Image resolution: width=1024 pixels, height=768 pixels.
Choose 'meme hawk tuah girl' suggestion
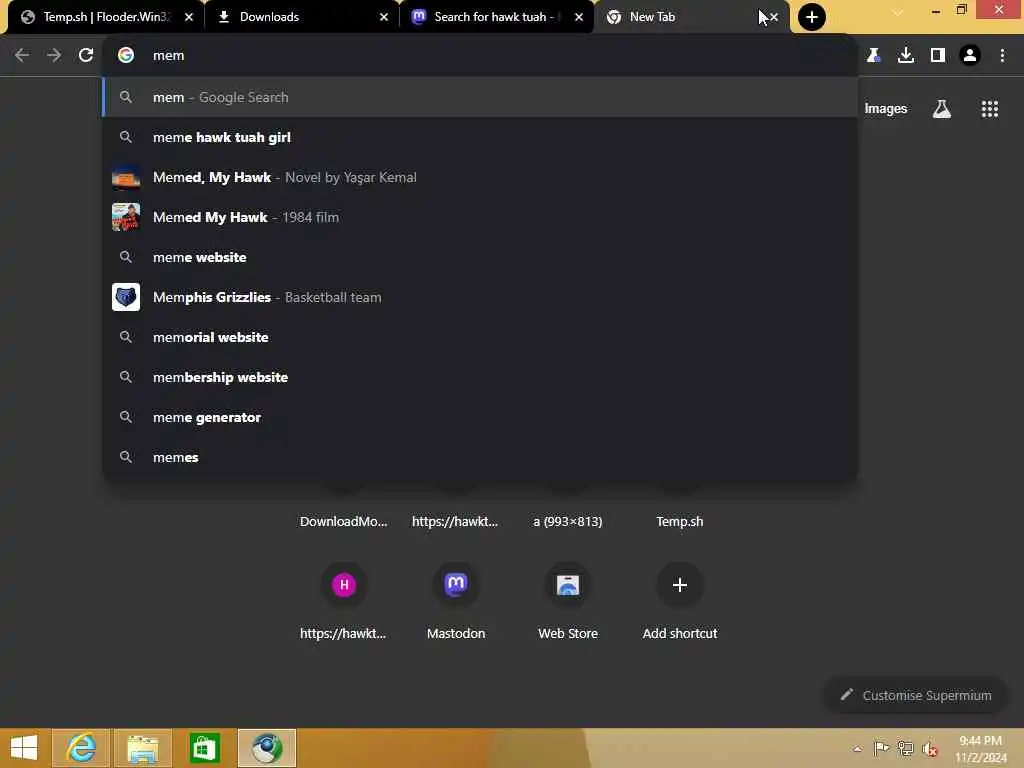[x=480, y=137]
